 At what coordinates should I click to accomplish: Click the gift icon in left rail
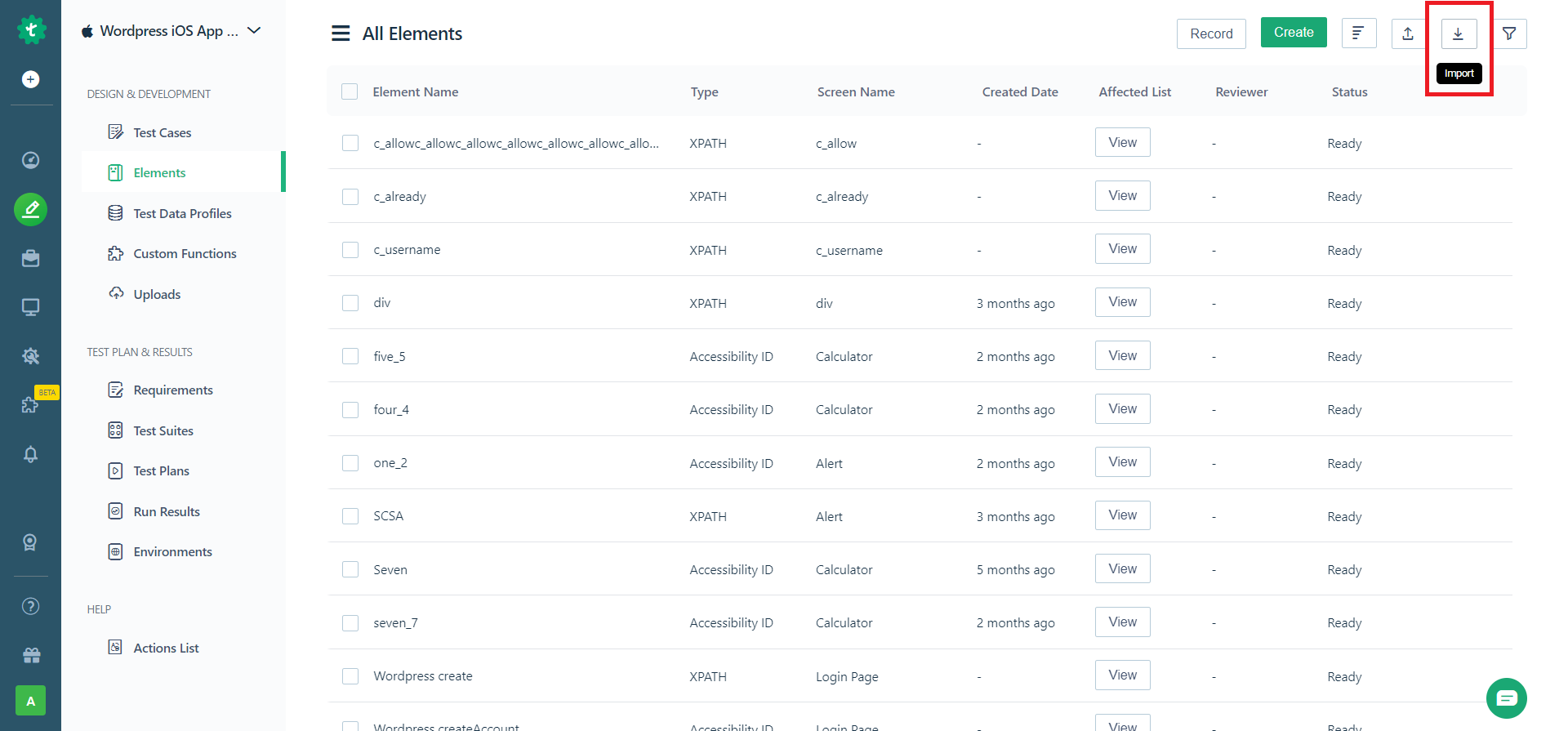coord(31,655)
